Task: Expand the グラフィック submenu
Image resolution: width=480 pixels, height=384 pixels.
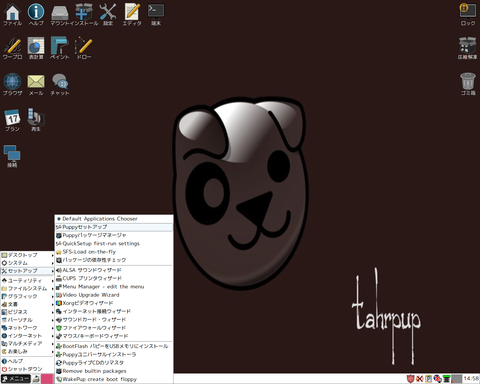Action: [x=27, y=296]
